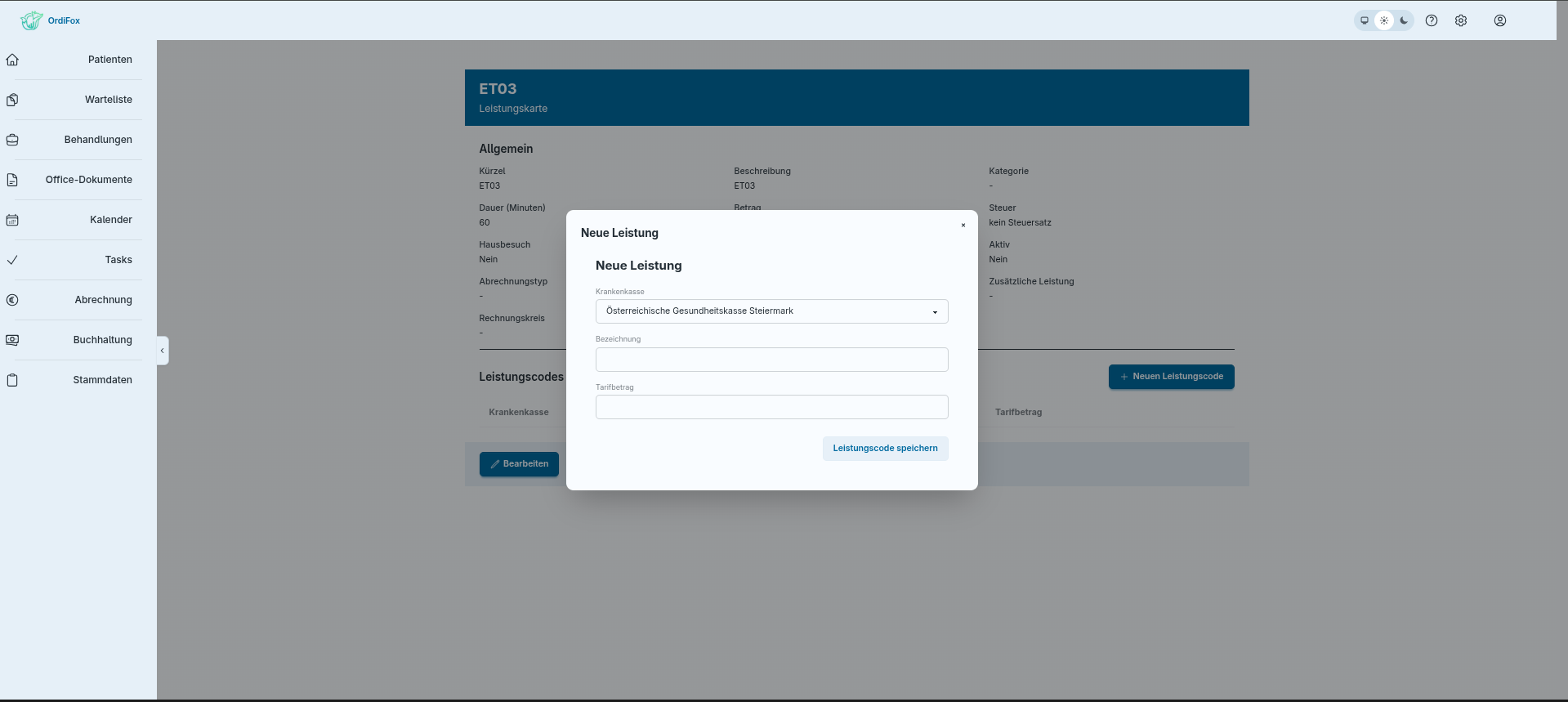Image resolution: width=1568 pixels, height=702 pixels.
Task: Click the Kalender calendar icon in sidebar
Action: tap(12, 220)
